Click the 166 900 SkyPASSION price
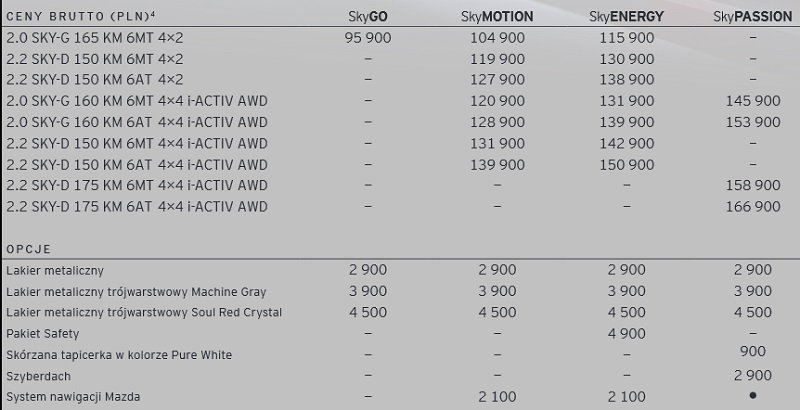Viewport: 800px width, 410px height. click(753, 207)
